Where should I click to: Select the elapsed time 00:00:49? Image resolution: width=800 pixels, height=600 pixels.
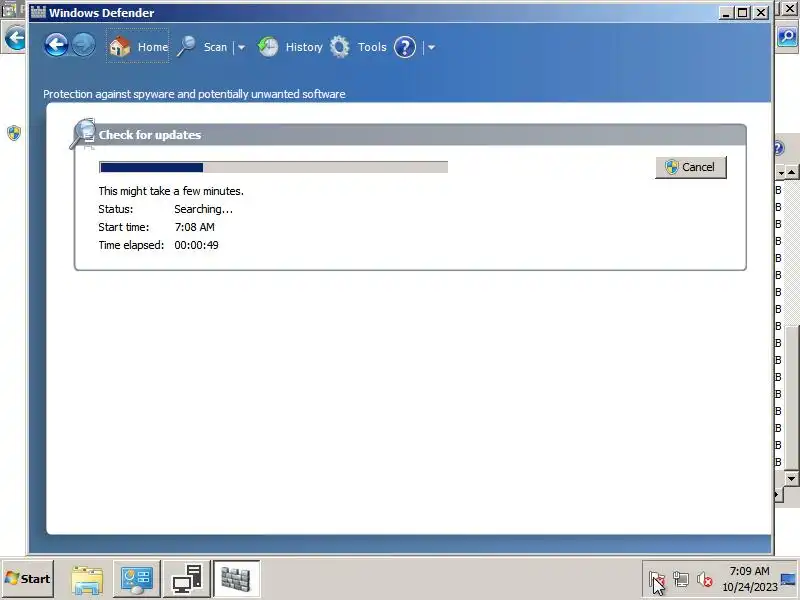pyautogui.click(x=196, y=245)
